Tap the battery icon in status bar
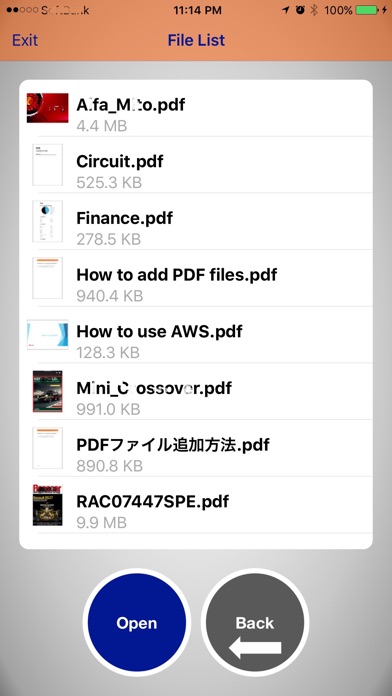392x696 pixels. coord(369,10)
